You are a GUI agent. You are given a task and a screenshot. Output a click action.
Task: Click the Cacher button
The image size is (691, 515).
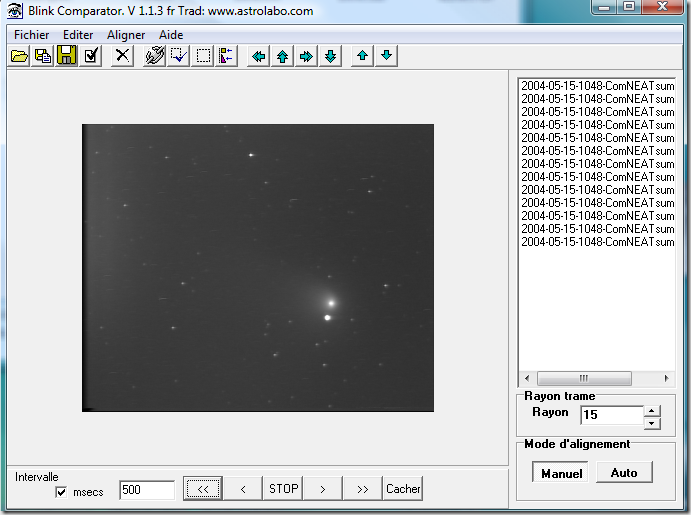click(403, 488)
